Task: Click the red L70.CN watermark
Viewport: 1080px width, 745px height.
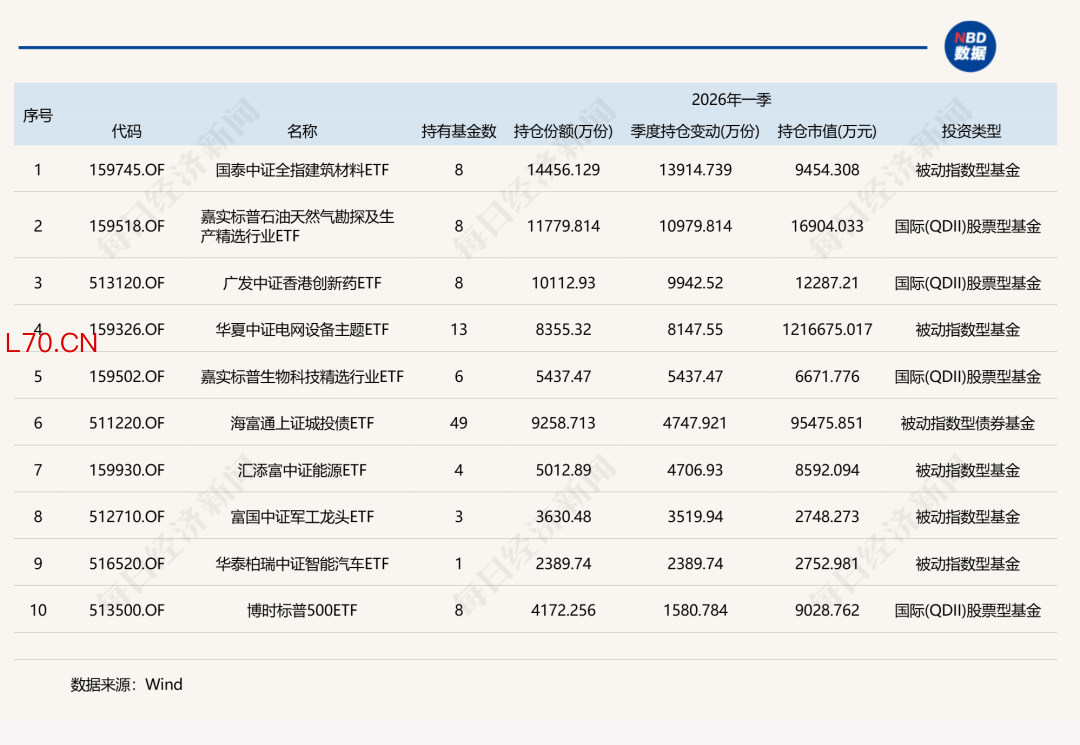Action: click(x=51, y=344)
